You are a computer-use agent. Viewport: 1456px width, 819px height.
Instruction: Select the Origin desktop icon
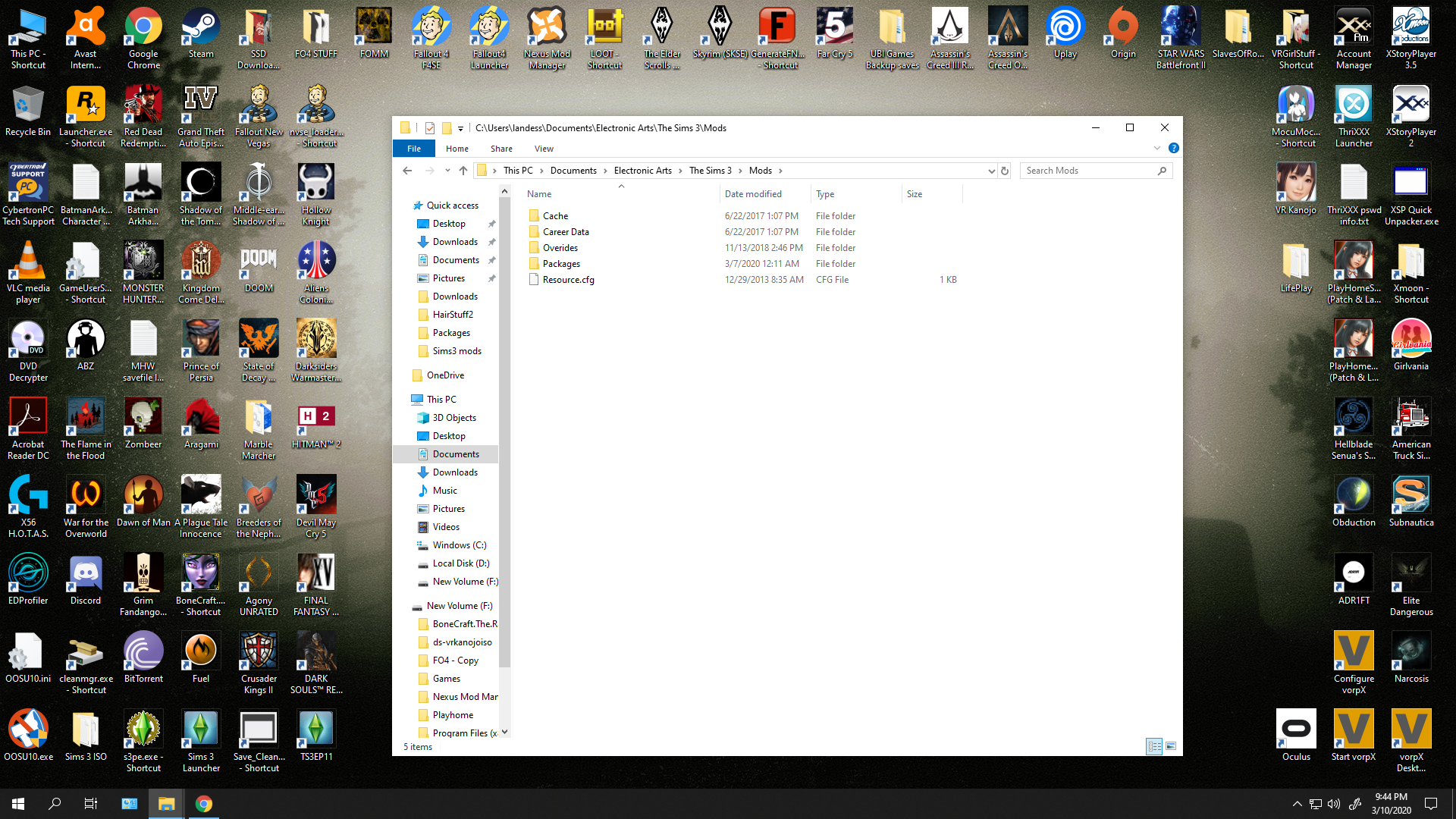1123,34
